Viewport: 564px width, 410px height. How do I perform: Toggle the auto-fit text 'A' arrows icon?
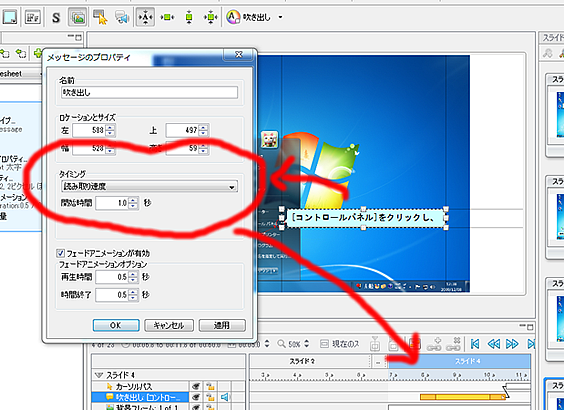click(x=145, y=17)
